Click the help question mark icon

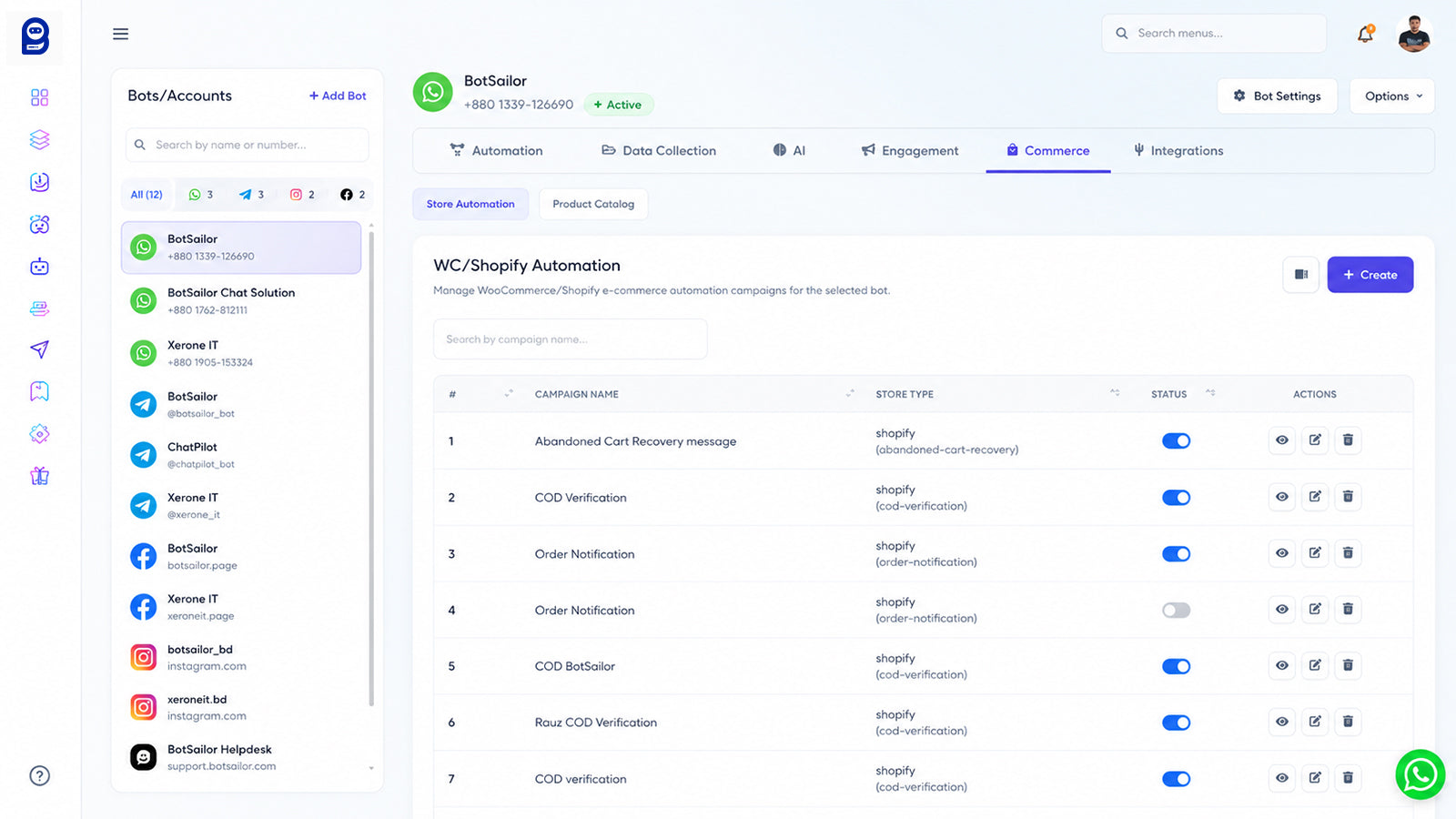pyautogui.click(x=39, y=775)
